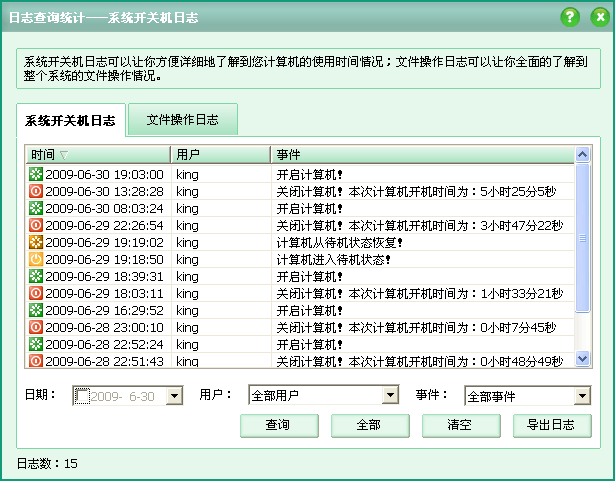Screen dimensions: 615x481
Task: Click the scrollbar down arrow in log list
Action: pos(582,359)
